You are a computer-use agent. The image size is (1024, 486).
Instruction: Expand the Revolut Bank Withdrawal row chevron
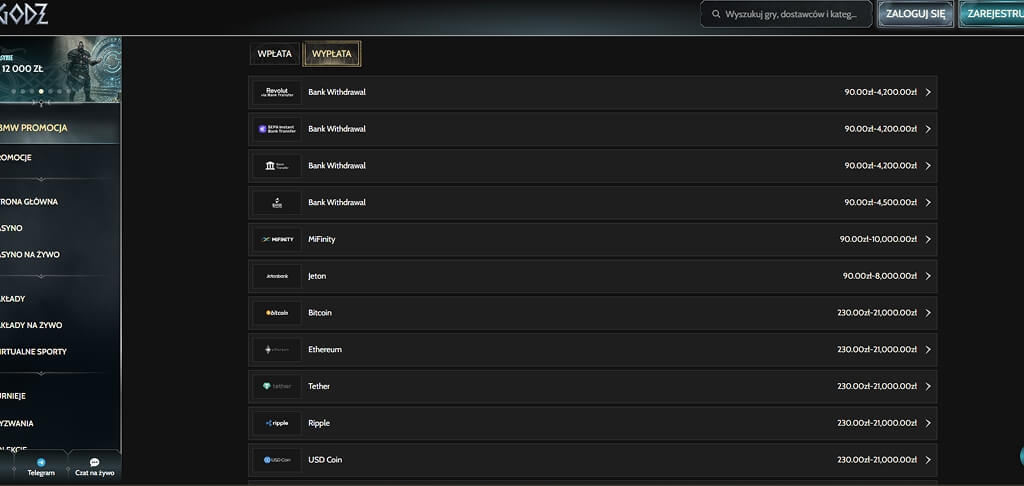click(x=928, y=92)
